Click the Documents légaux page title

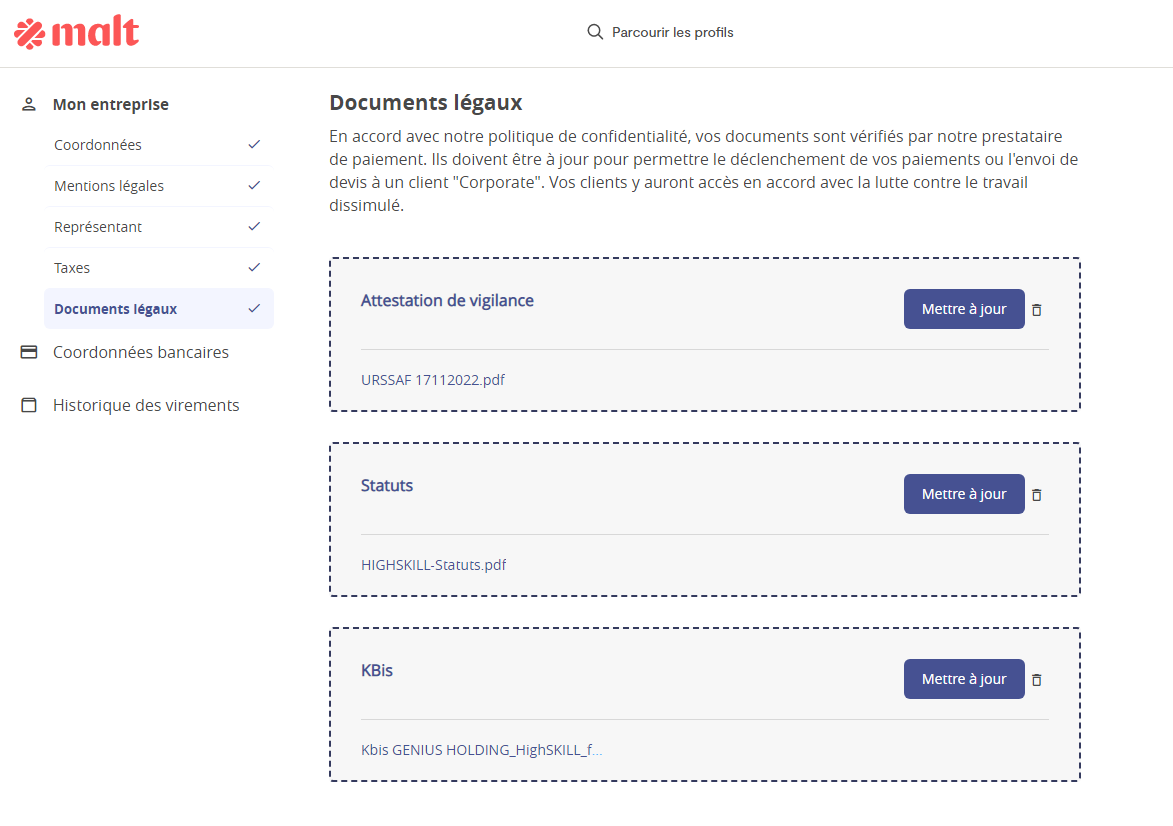coord(426,103)
